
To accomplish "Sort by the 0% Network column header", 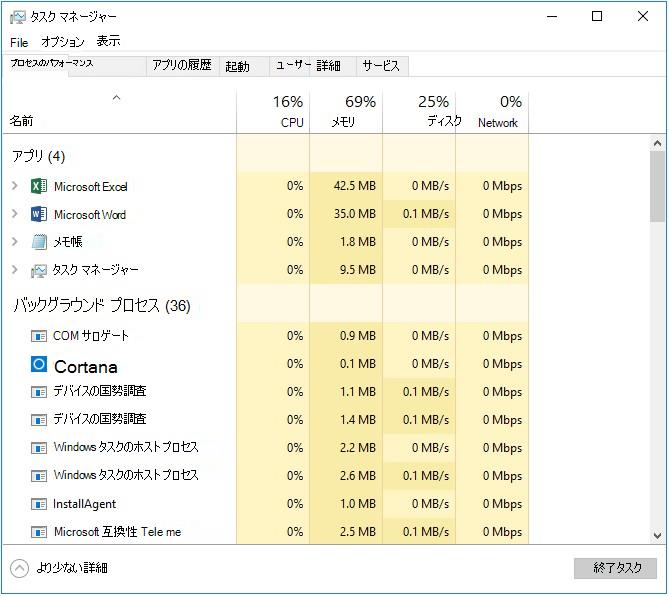I will (x=492, y=112).
